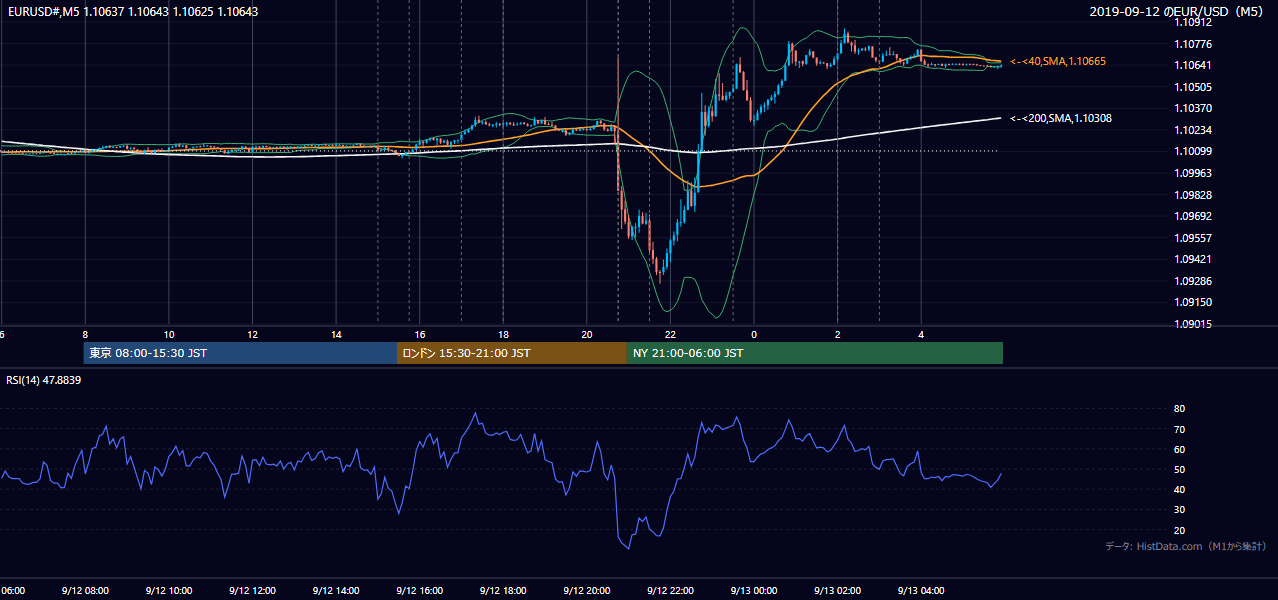
Task: Select the 200 SMA label reading 1.10308
Action: pos(1061,118)
